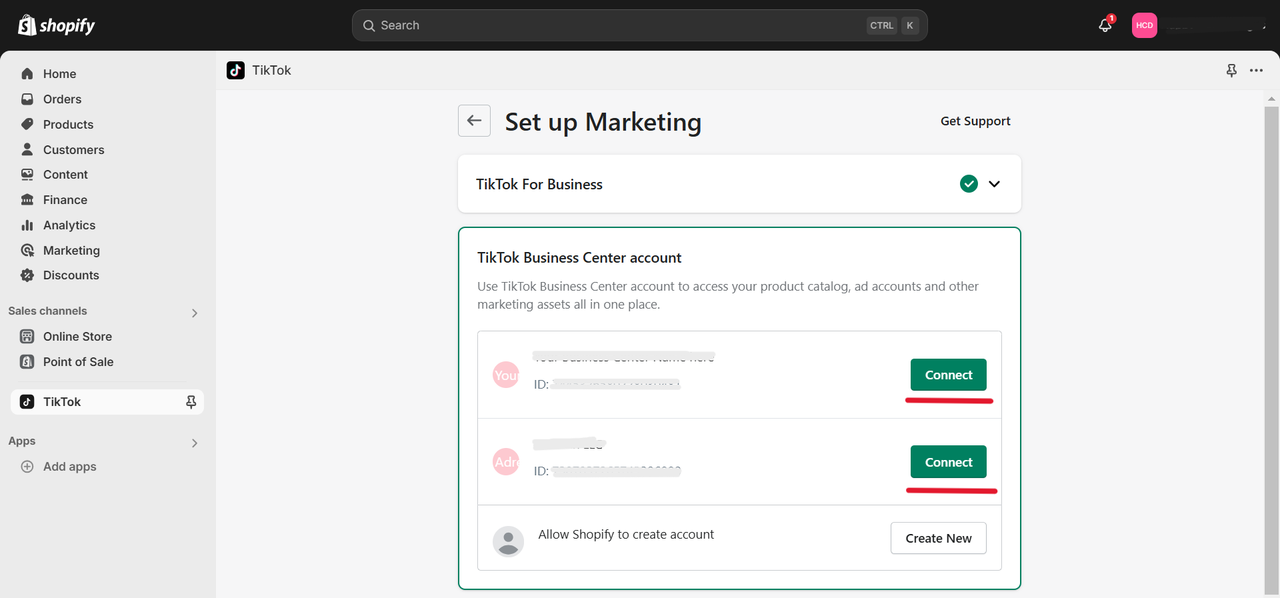Expand the Apps section chevron
The image size is (1280, 598).
click(x=194, y=443)
